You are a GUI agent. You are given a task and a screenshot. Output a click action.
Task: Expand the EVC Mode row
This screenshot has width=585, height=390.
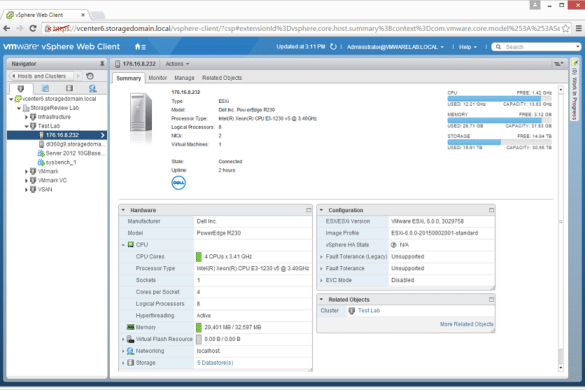tap(321, 280)
